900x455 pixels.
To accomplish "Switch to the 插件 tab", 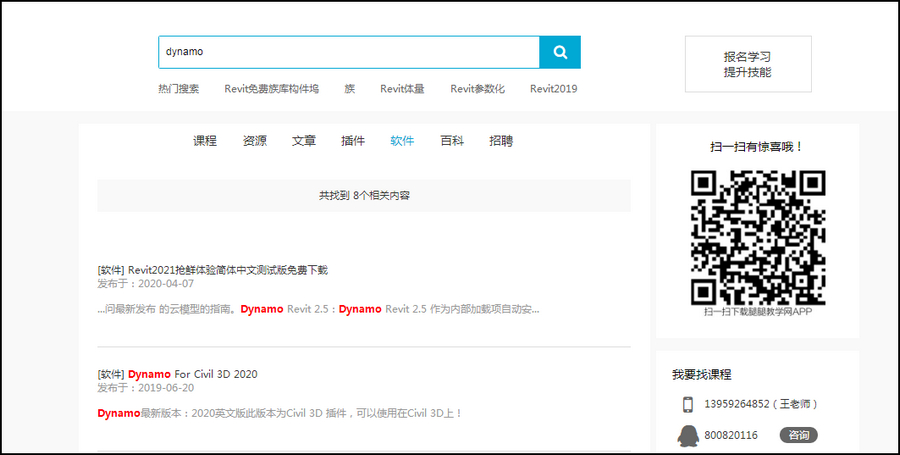I will (x=353, y=141).
